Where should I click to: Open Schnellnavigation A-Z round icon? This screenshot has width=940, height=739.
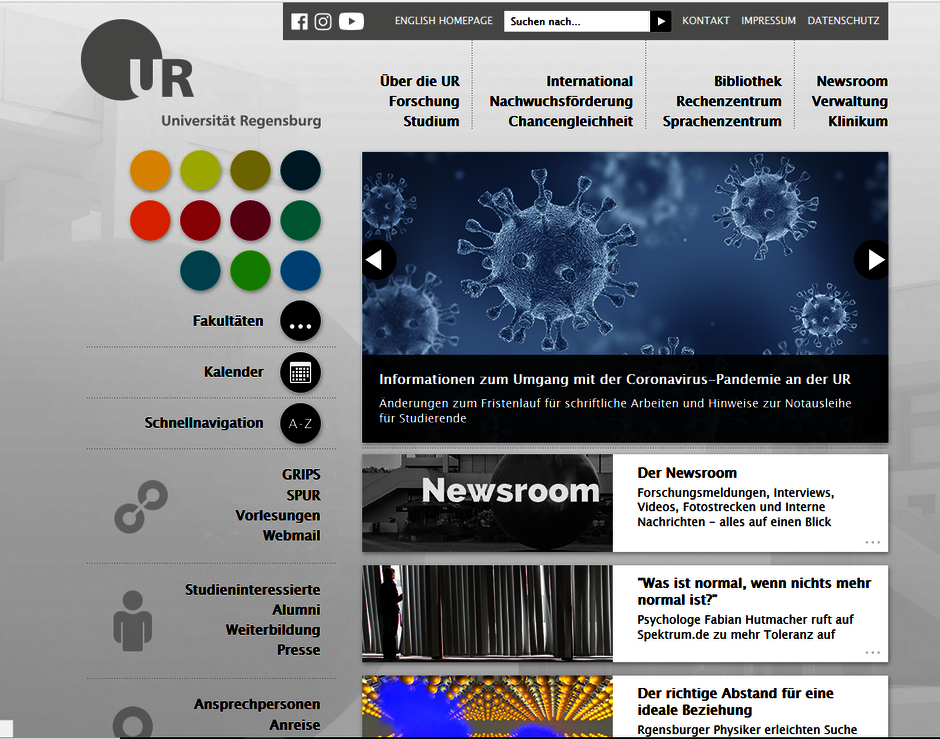tap(300, 424)
